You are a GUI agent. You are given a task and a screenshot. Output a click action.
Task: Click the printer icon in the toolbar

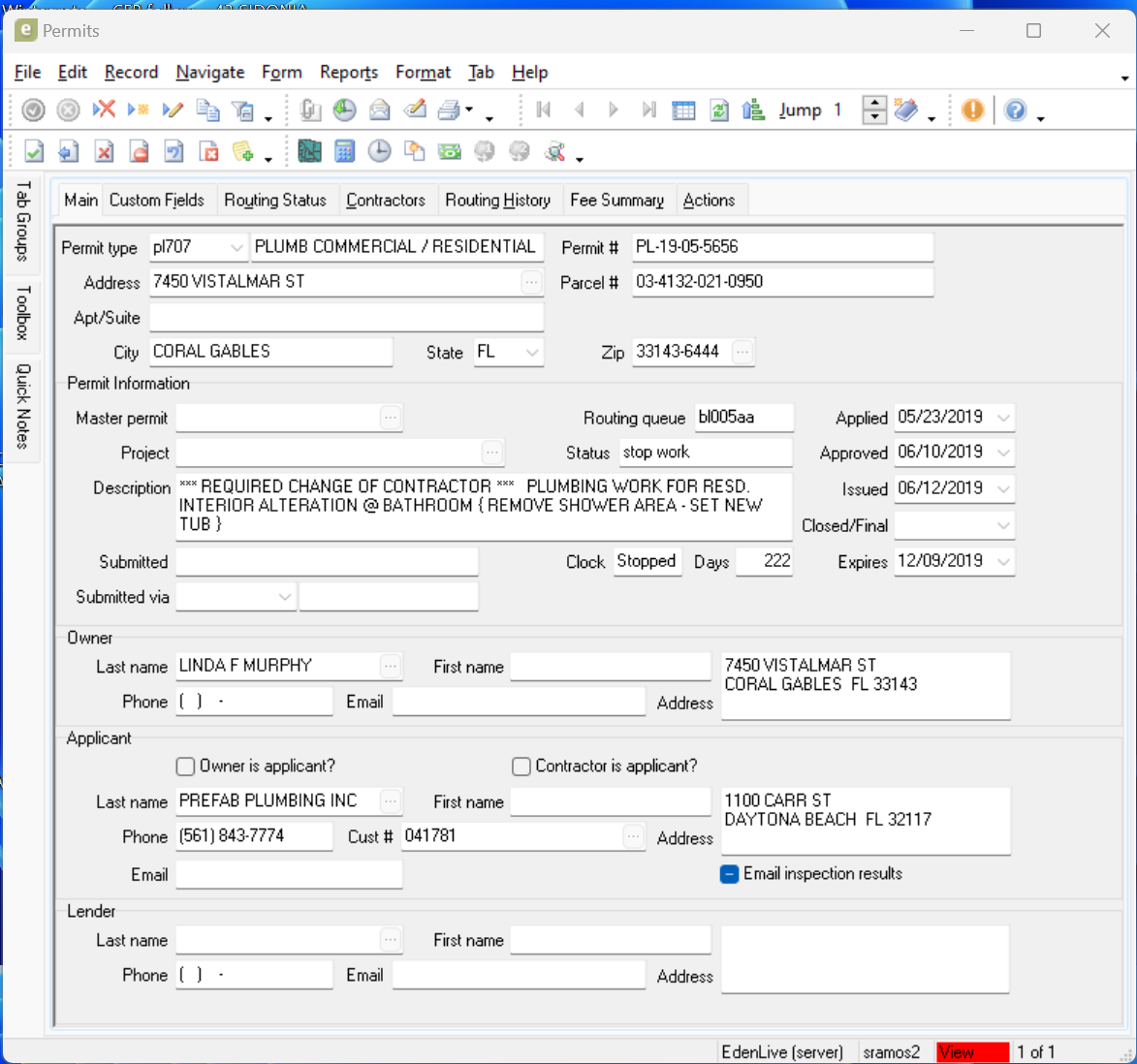pos(449,110)
